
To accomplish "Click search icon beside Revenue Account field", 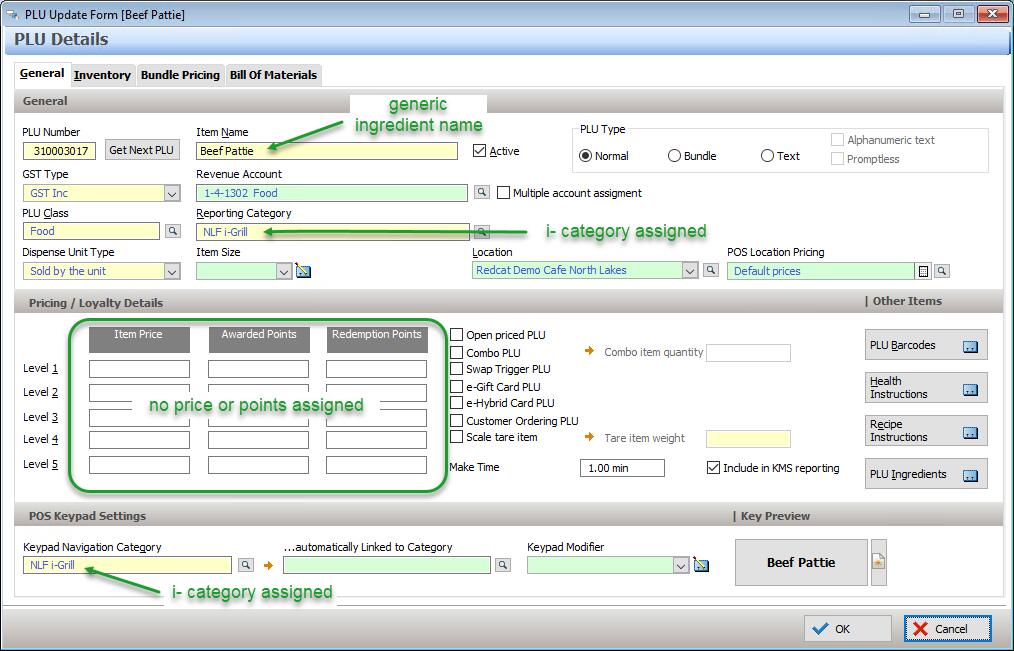I will pos(481,193).
